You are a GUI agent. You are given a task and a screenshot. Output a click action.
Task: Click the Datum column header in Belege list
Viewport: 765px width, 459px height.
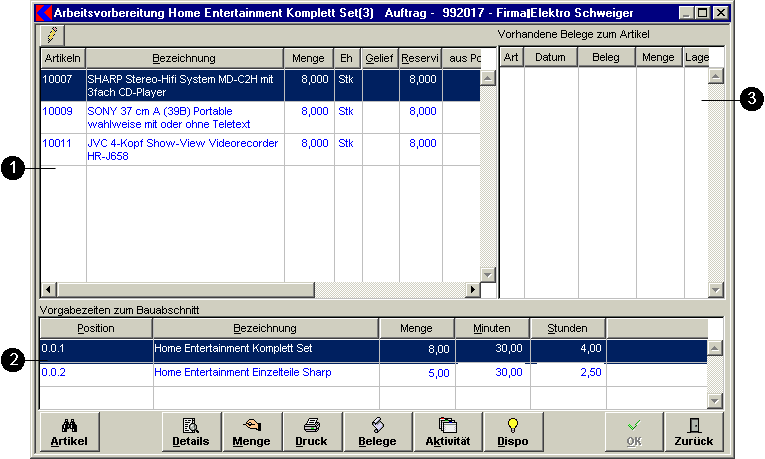[550, 58]
